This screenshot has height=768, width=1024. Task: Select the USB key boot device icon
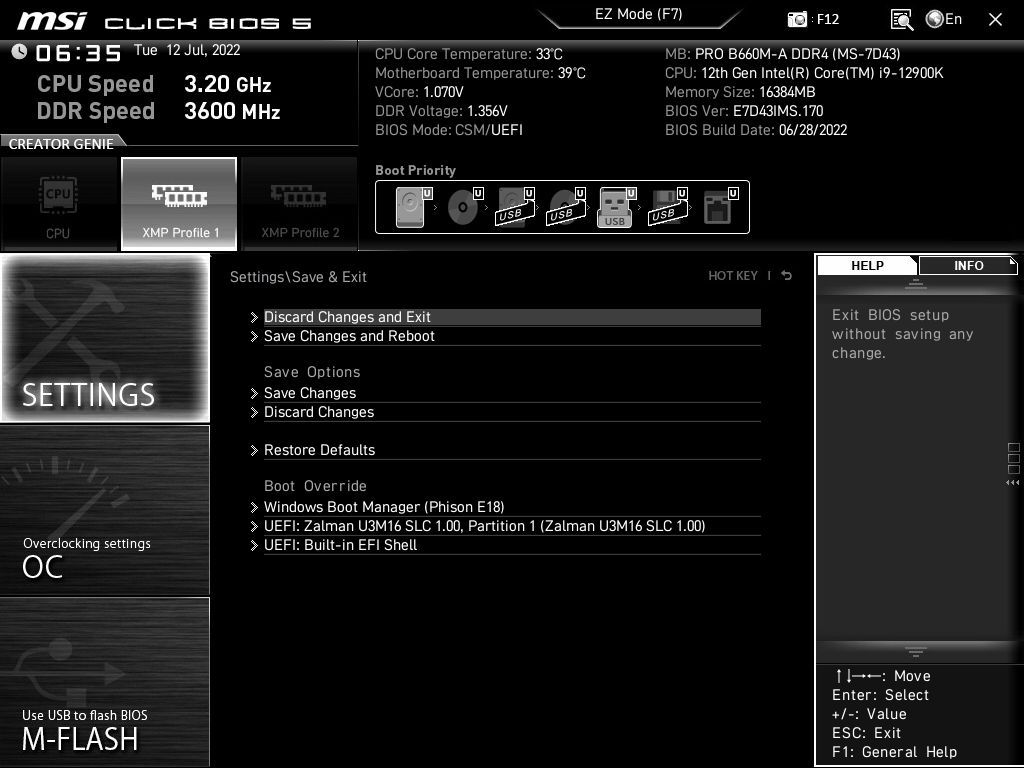point(616,207)
